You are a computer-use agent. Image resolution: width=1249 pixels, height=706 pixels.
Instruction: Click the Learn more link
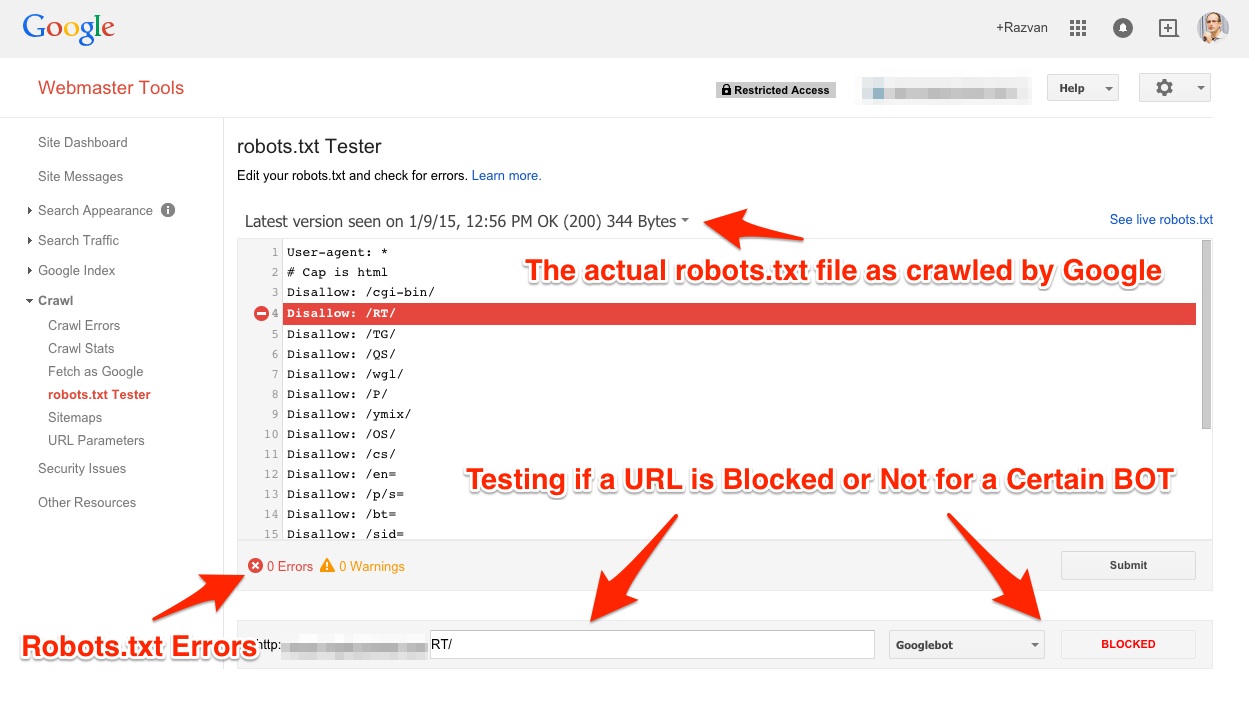pyautogui.click(x=506, y=175)
